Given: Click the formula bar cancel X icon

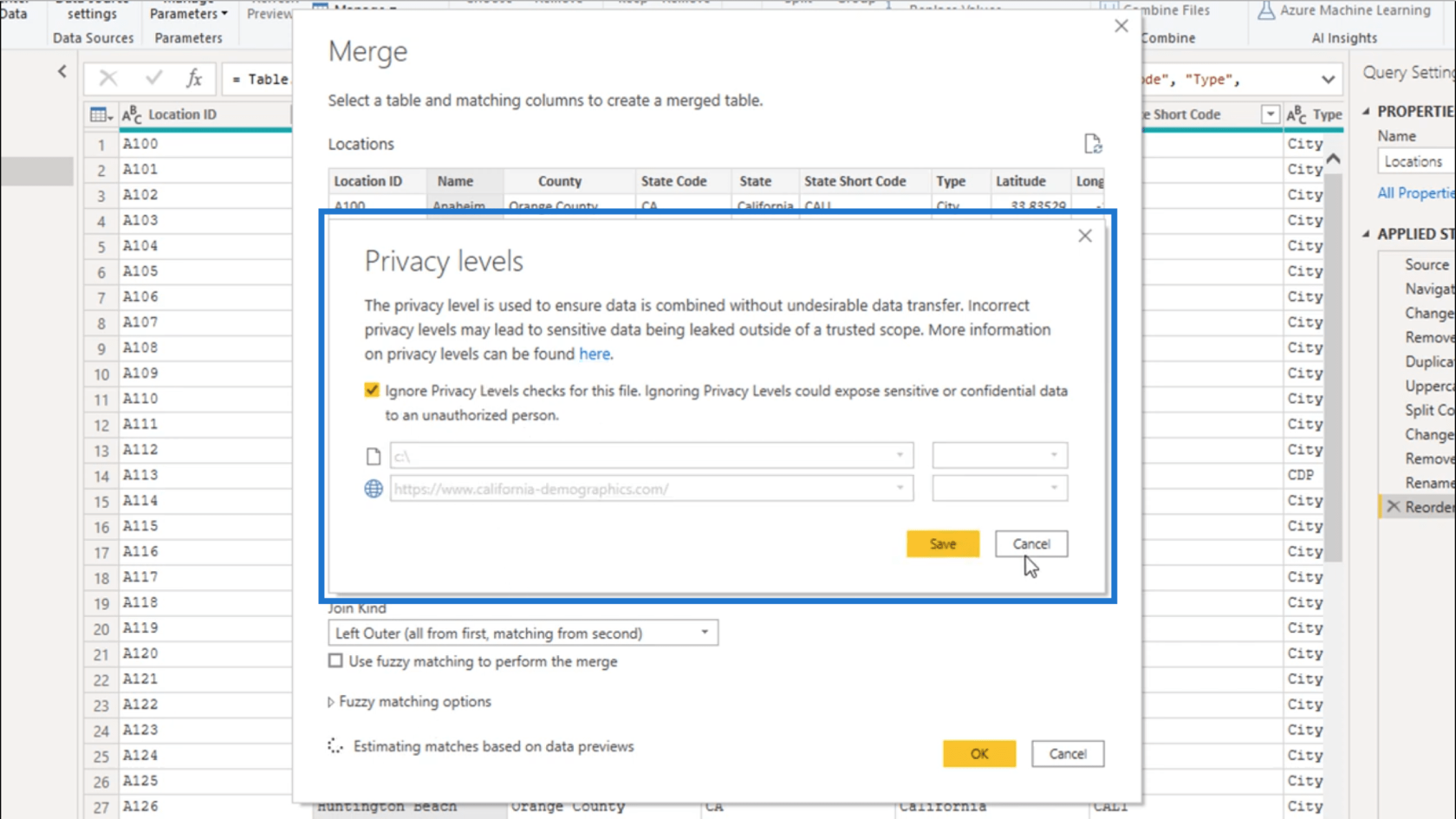Looking at the screenshot, I should 108,79.
